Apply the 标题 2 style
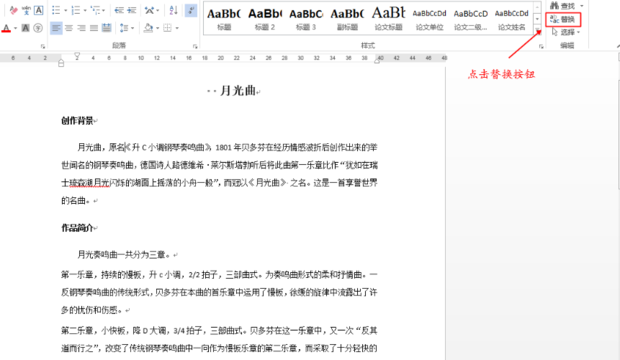620x360 pixels. pos(265,18)
